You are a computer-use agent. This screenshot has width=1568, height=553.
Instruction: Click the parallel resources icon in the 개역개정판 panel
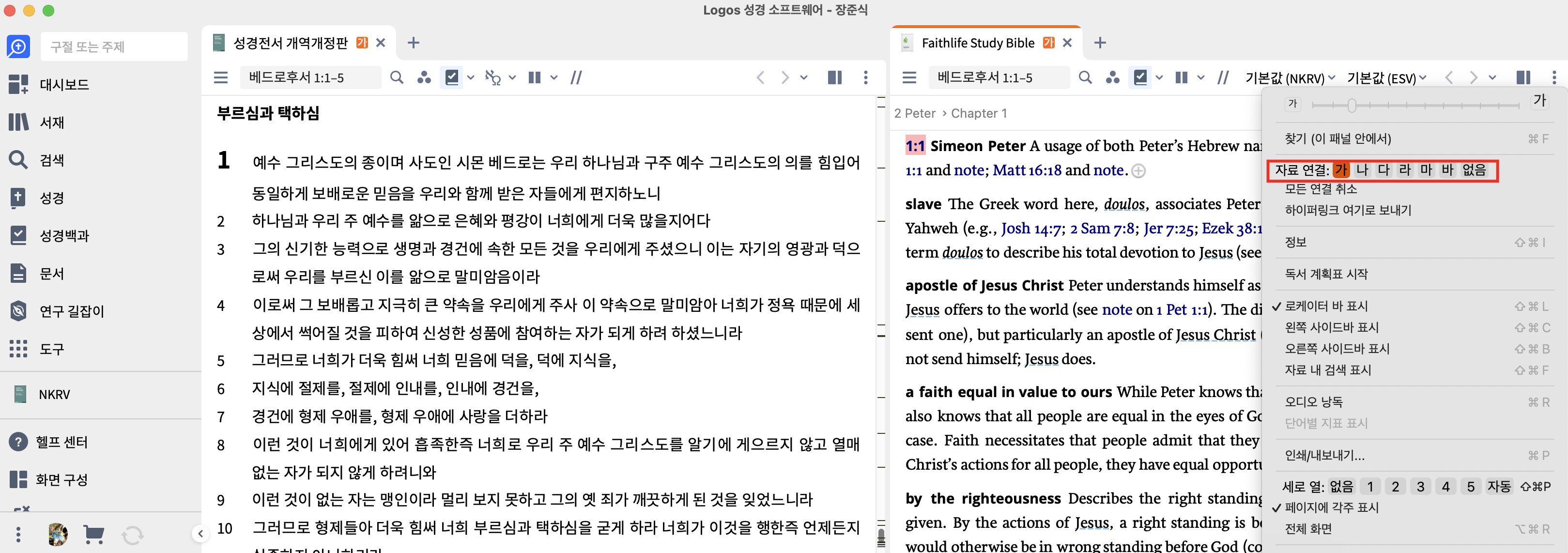click(535, 77)
